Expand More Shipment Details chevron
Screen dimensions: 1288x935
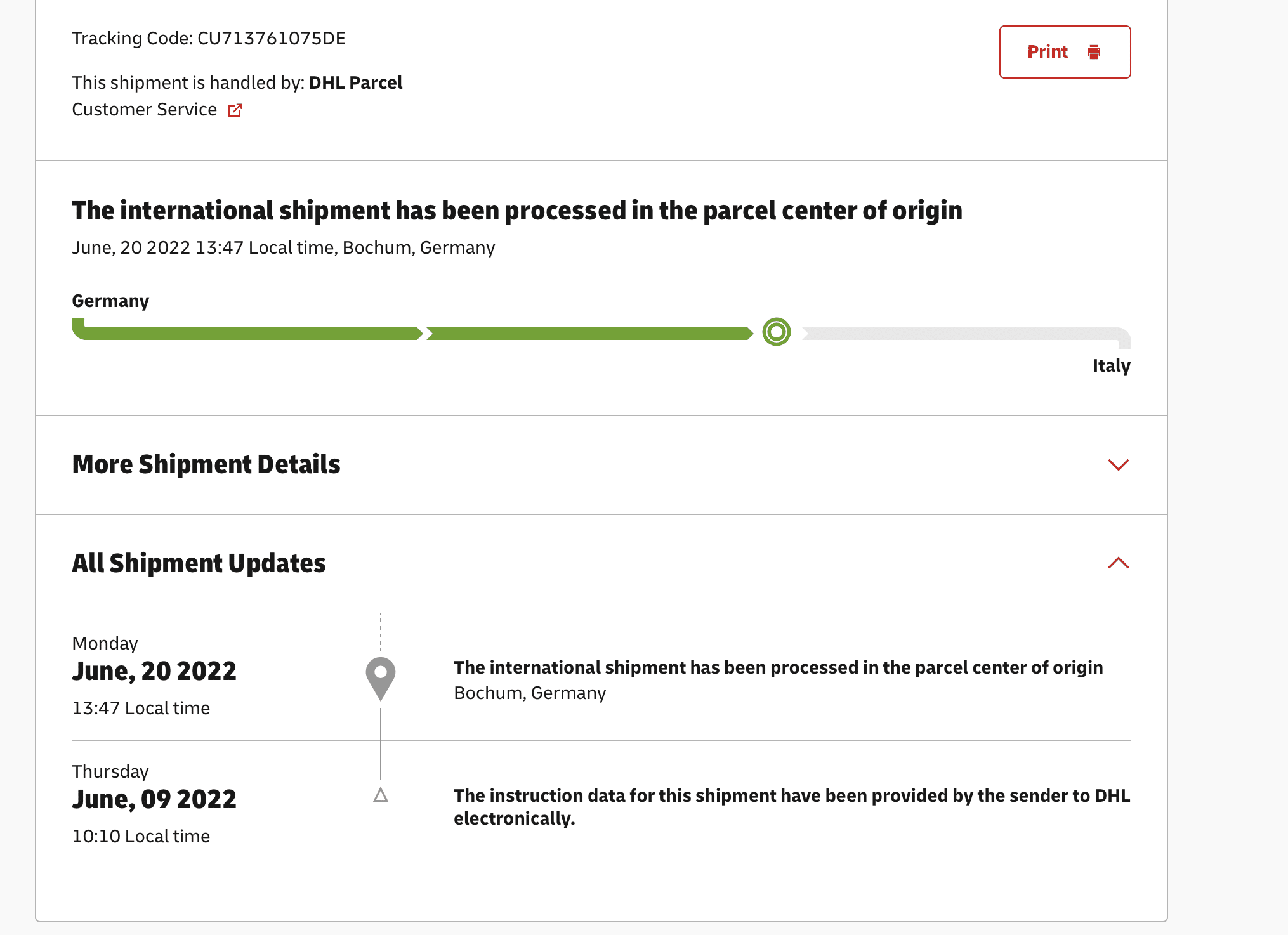1118,464
